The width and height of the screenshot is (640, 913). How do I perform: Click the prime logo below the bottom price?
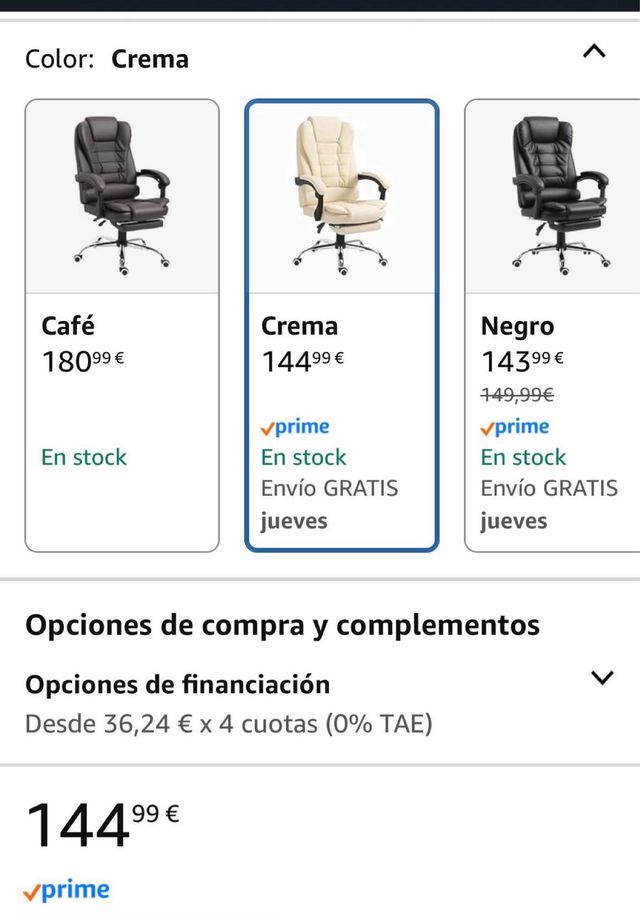coord(68,888)
